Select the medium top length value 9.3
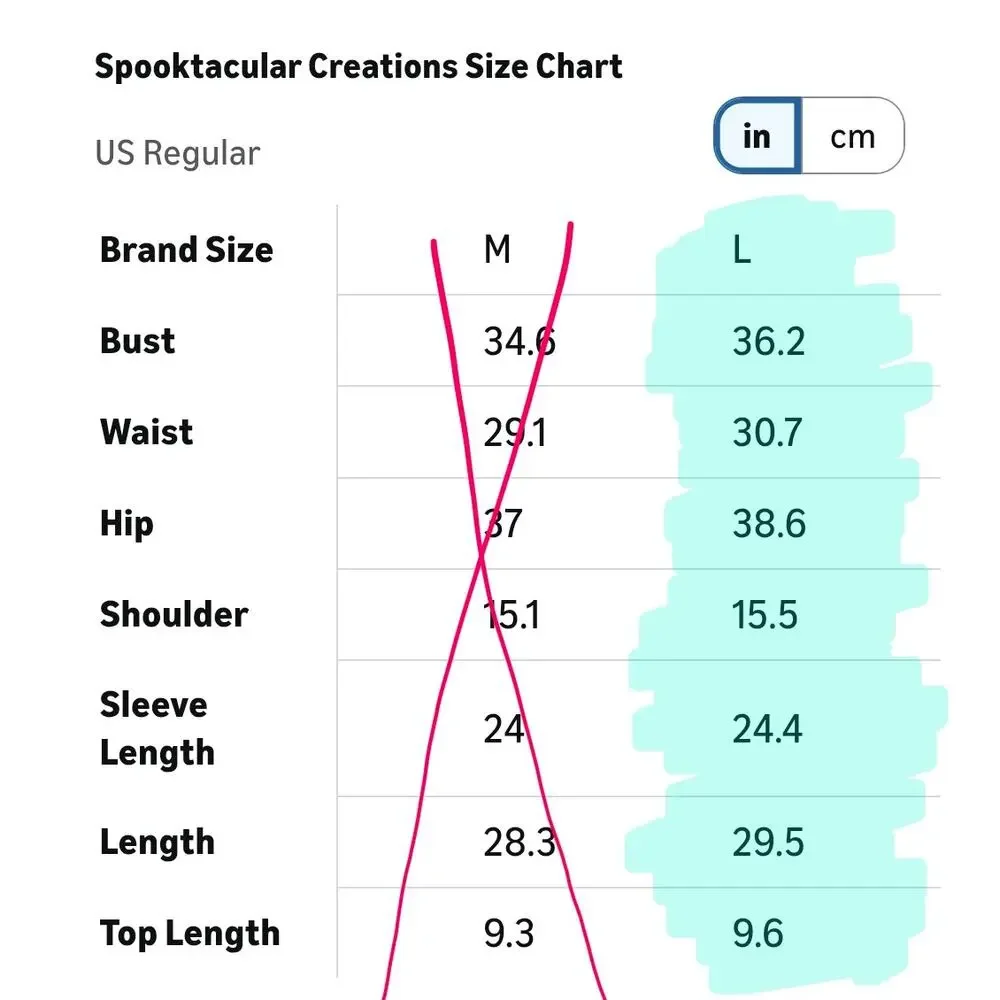The image size is (1000, 1000). [x=508, y=934]
